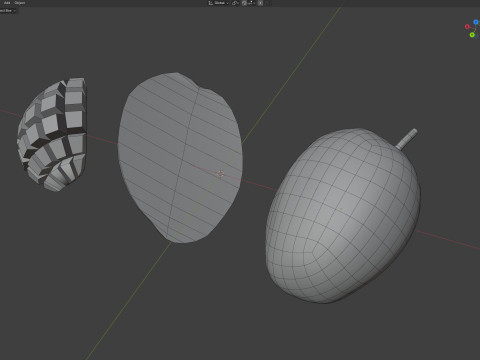Select the rounded fruit mesh with stem
Screen dimensions: 480x360
pos(343,216)
